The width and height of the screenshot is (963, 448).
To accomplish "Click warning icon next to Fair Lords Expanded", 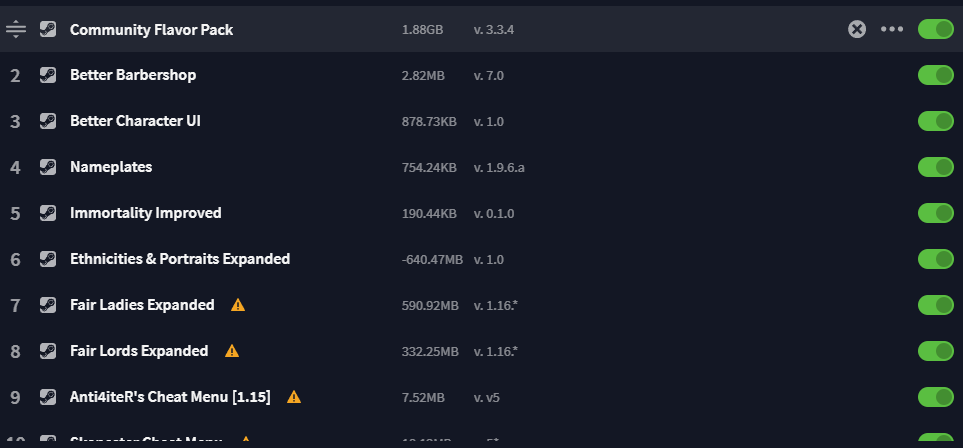I will [x=232, y=351].
